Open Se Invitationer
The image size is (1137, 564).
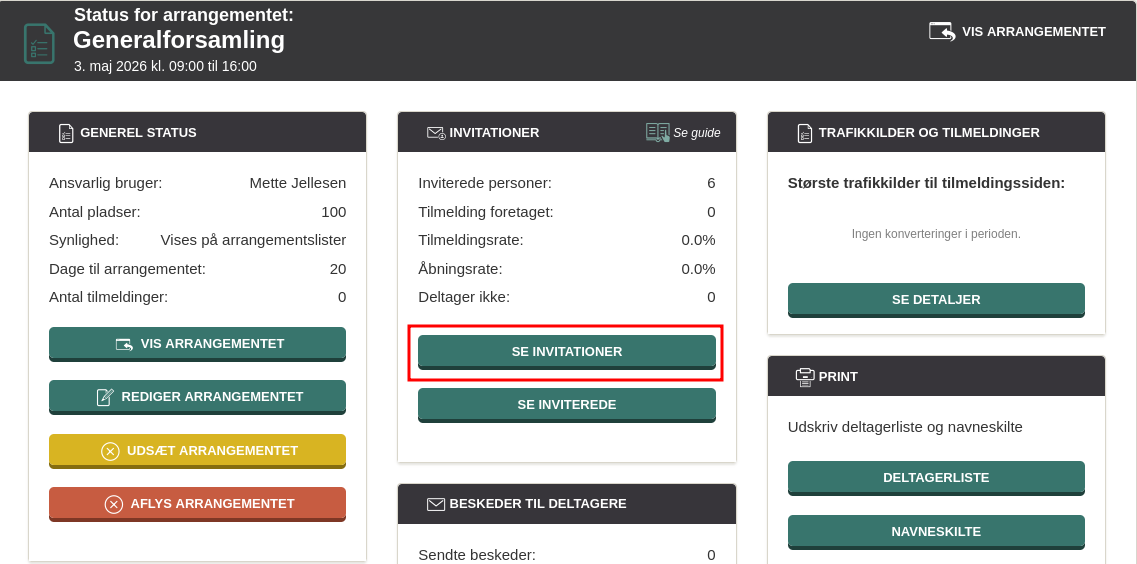click(x=566, y=352)
